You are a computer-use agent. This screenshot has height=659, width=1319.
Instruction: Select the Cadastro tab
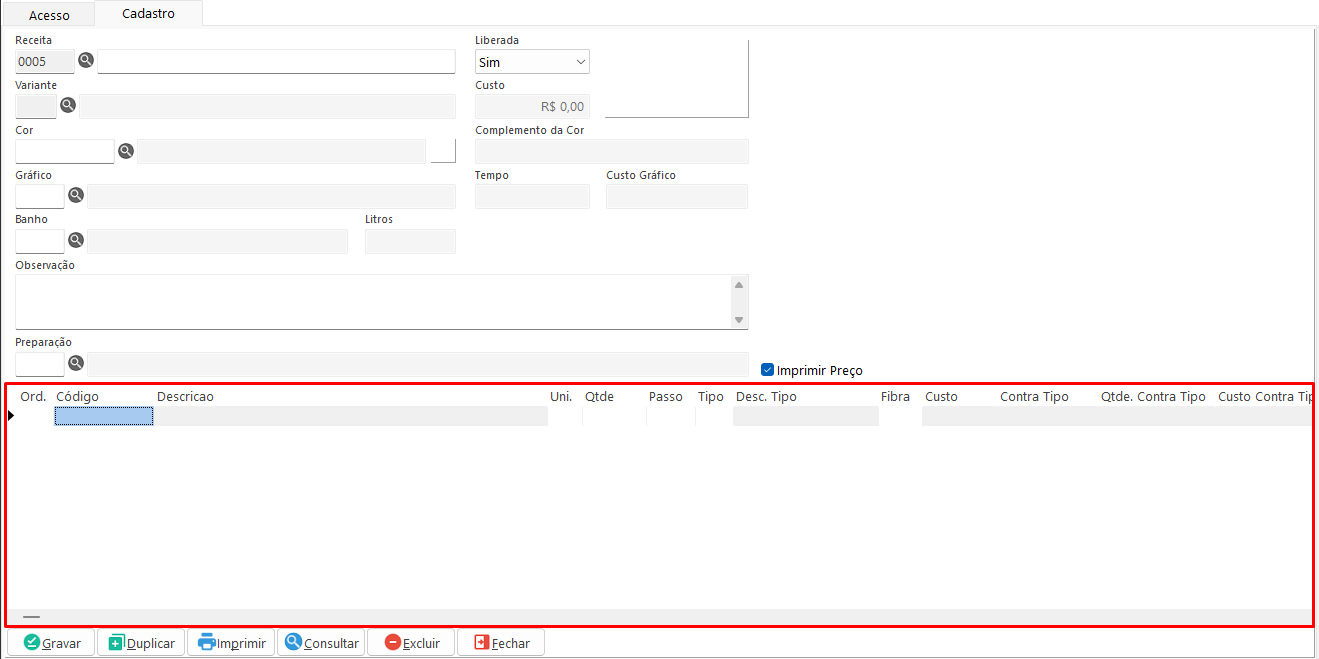pyautogui.click(x=148, y=14)
